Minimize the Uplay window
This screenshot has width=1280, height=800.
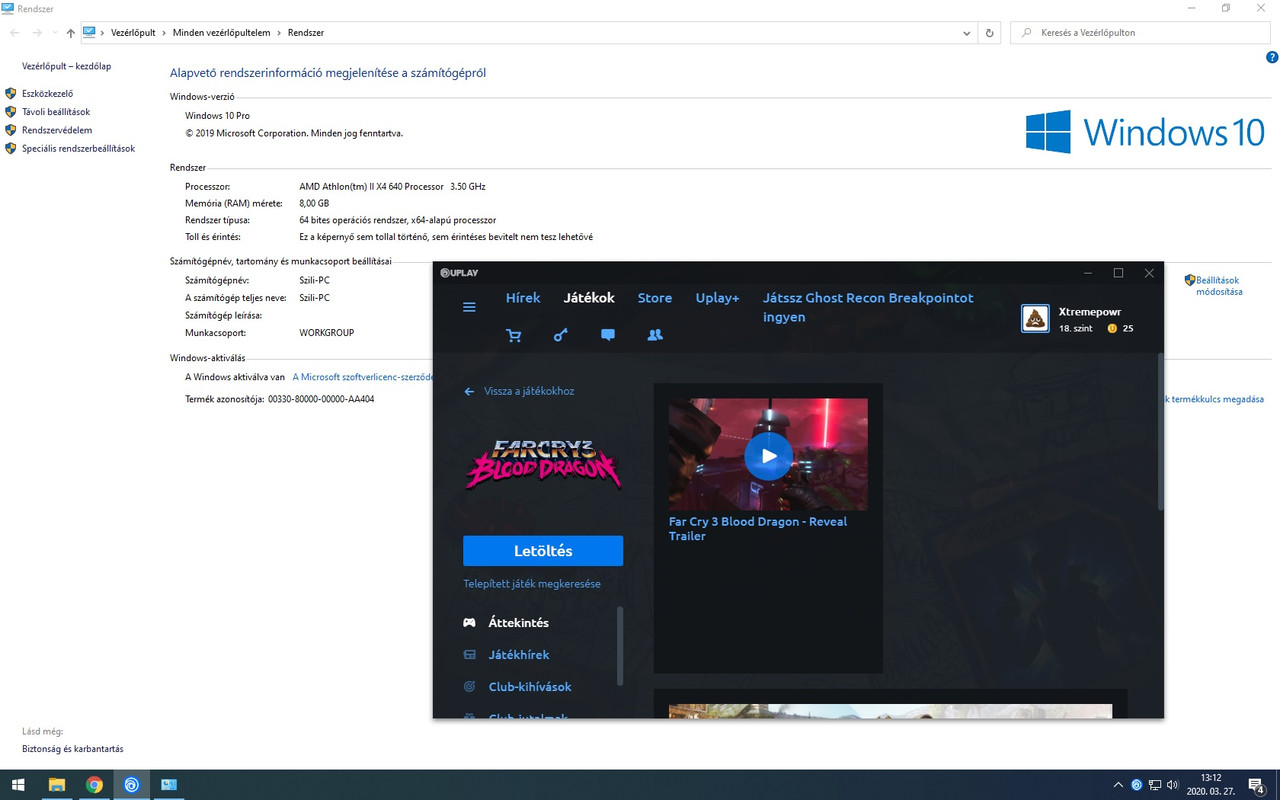click(1088, 273)
